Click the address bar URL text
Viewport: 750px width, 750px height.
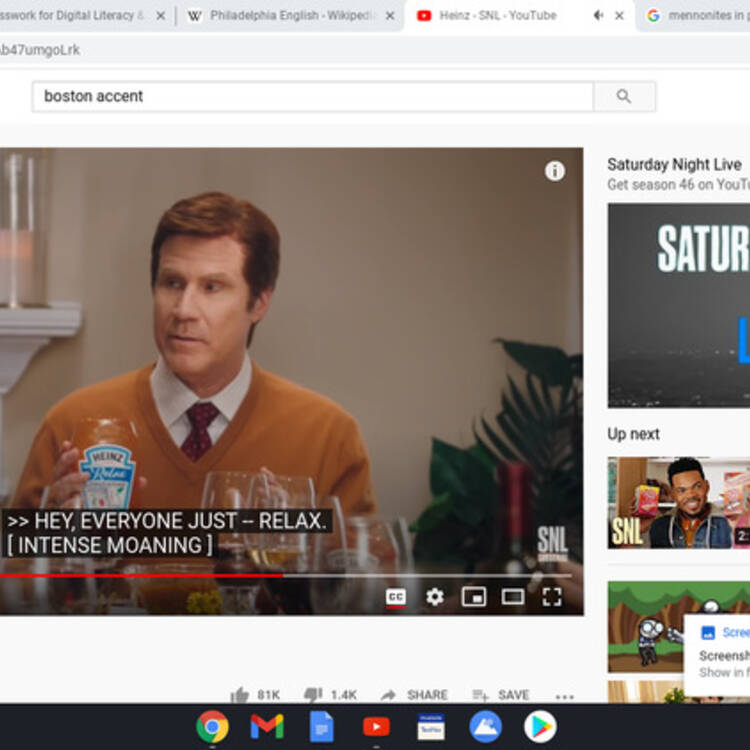[39, 50]
